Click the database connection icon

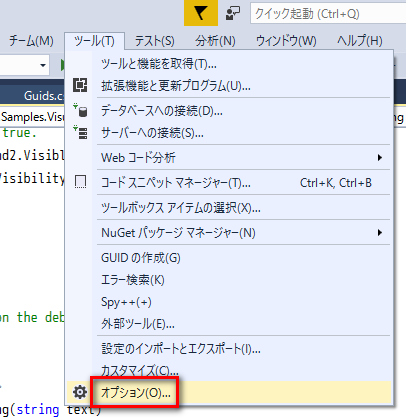point(80,110)
